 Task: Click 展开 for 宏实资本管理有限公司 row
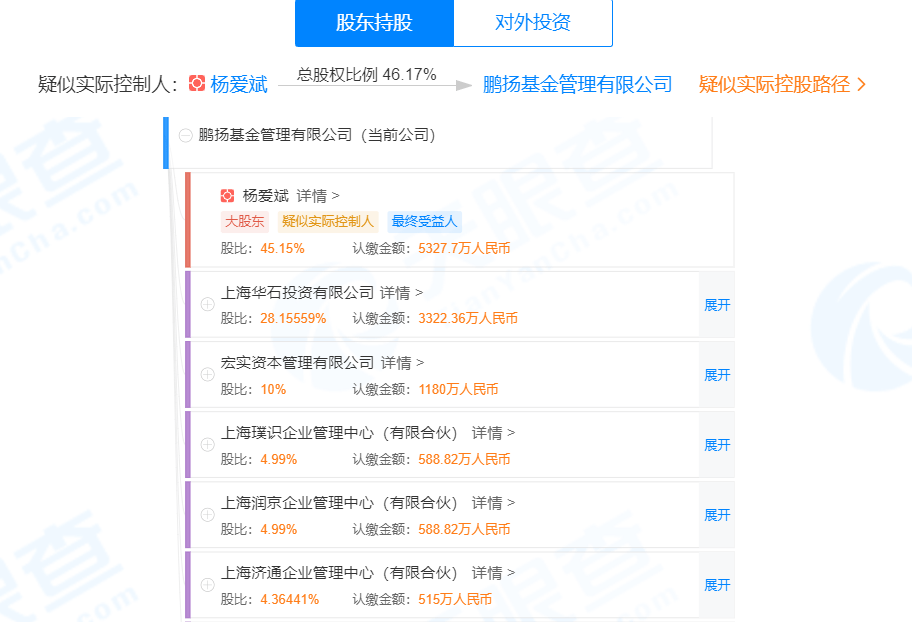click(x=717, y=375)
